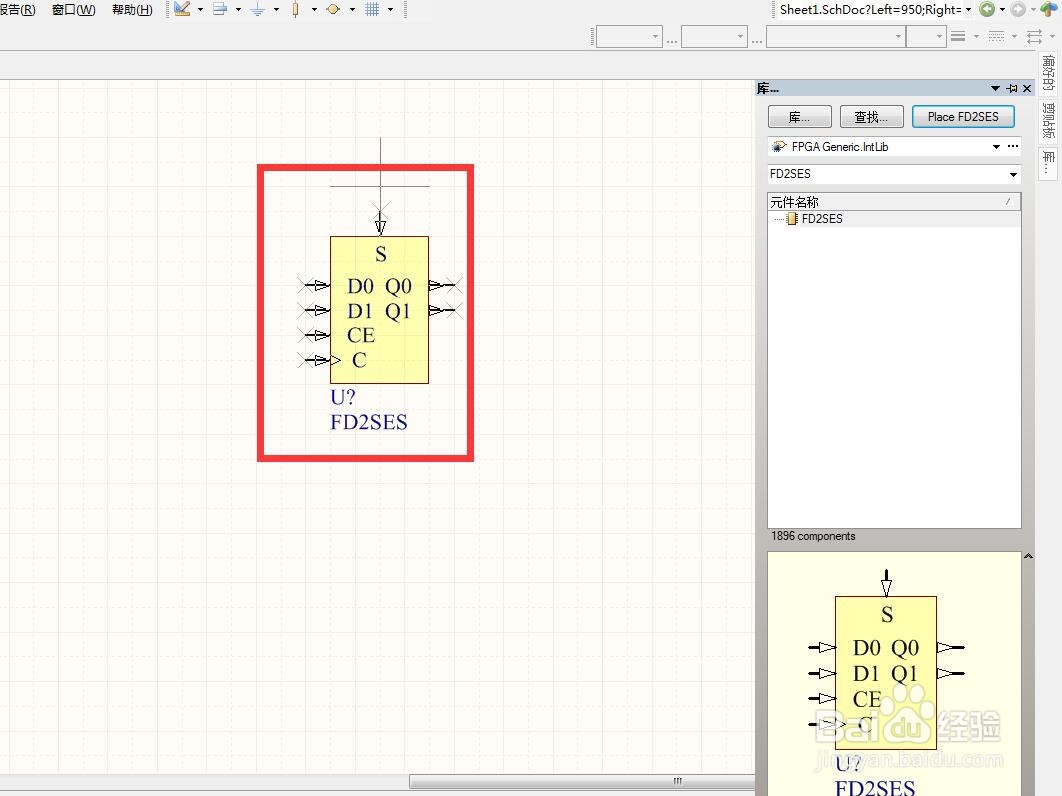Click the FD2SES label below schematic symbol
Viewport: 1062px width, 796px height.
tap(369, 422)
